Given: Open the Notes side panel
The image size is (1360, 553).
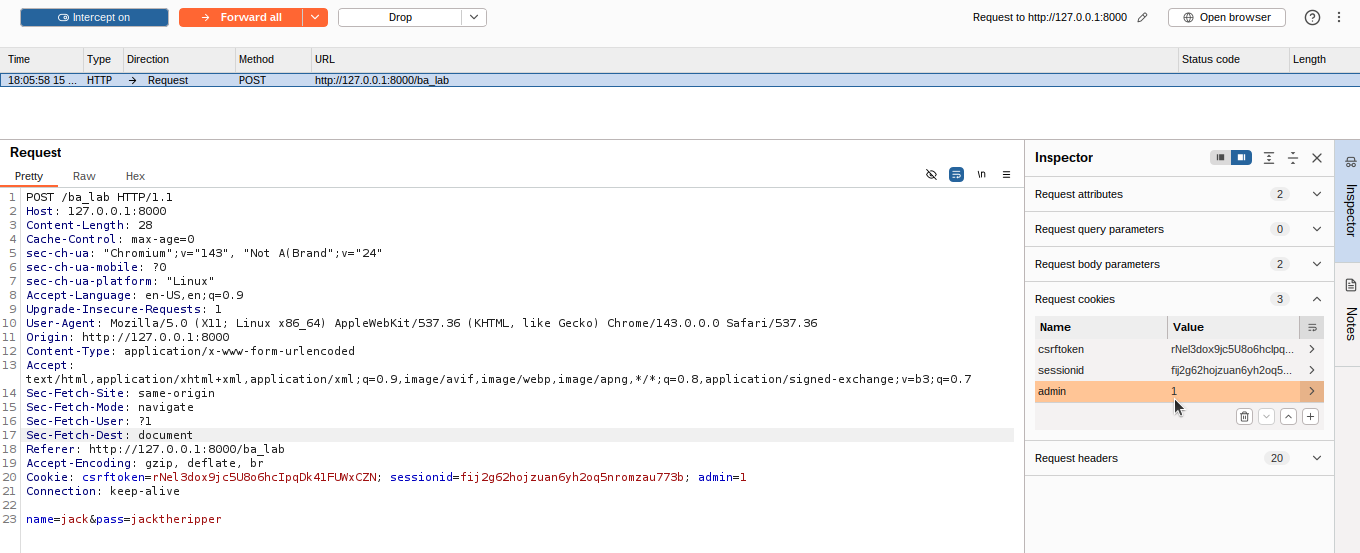Looking at the screenshot, I should pos(1348,312).
